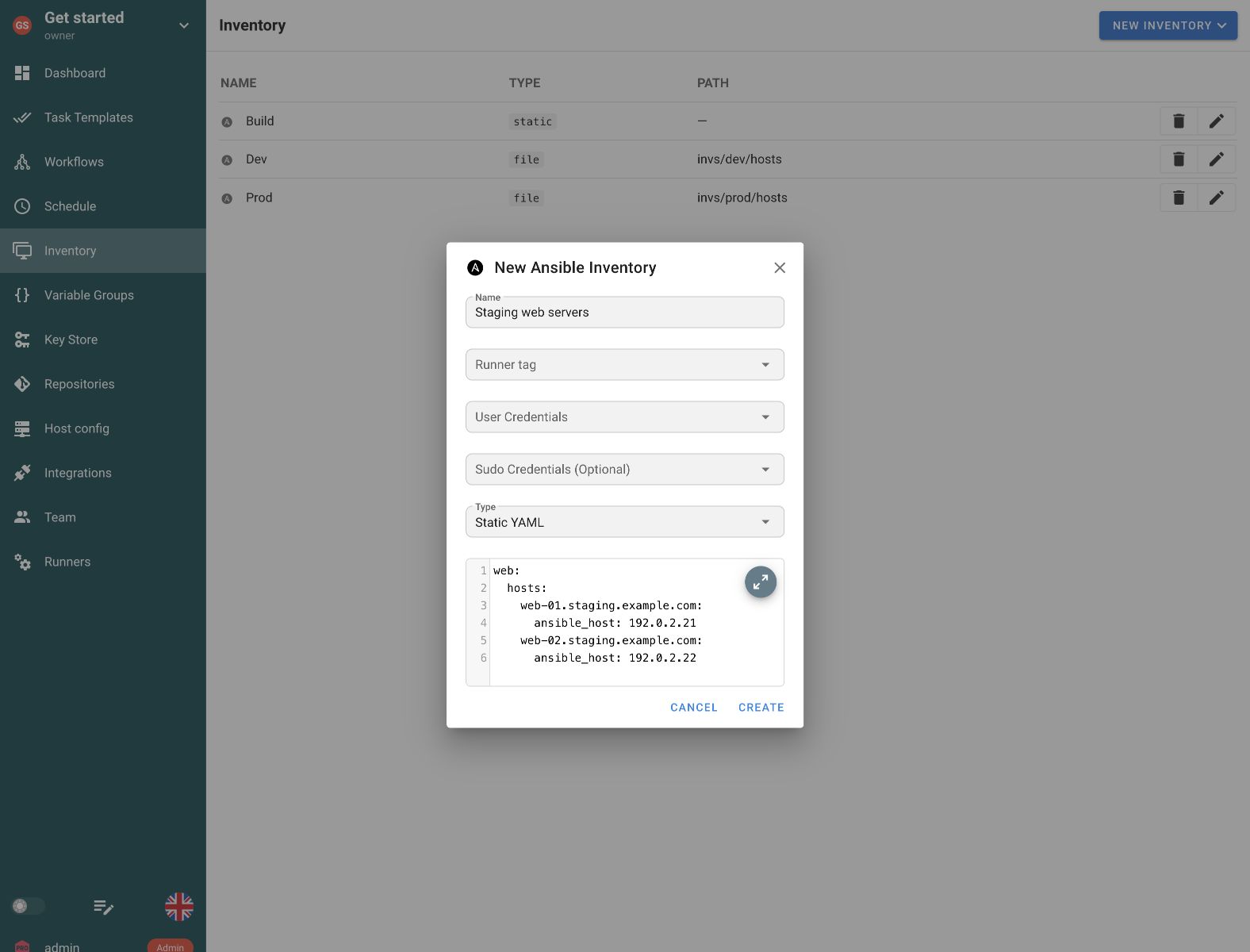The image size is (1250, 952).
Task: Click the NAME column header
Action: (239, 83)
